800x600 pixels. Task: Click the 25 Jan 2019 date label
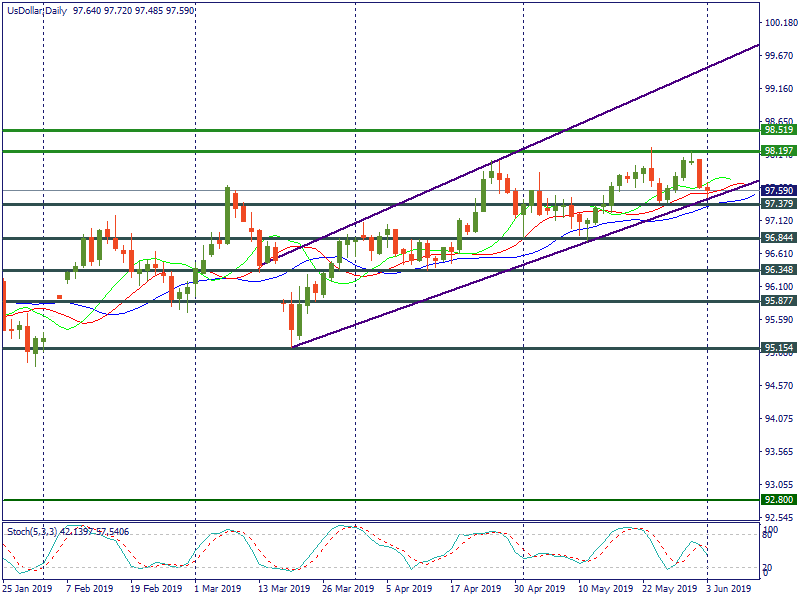(x=28, y=589)
